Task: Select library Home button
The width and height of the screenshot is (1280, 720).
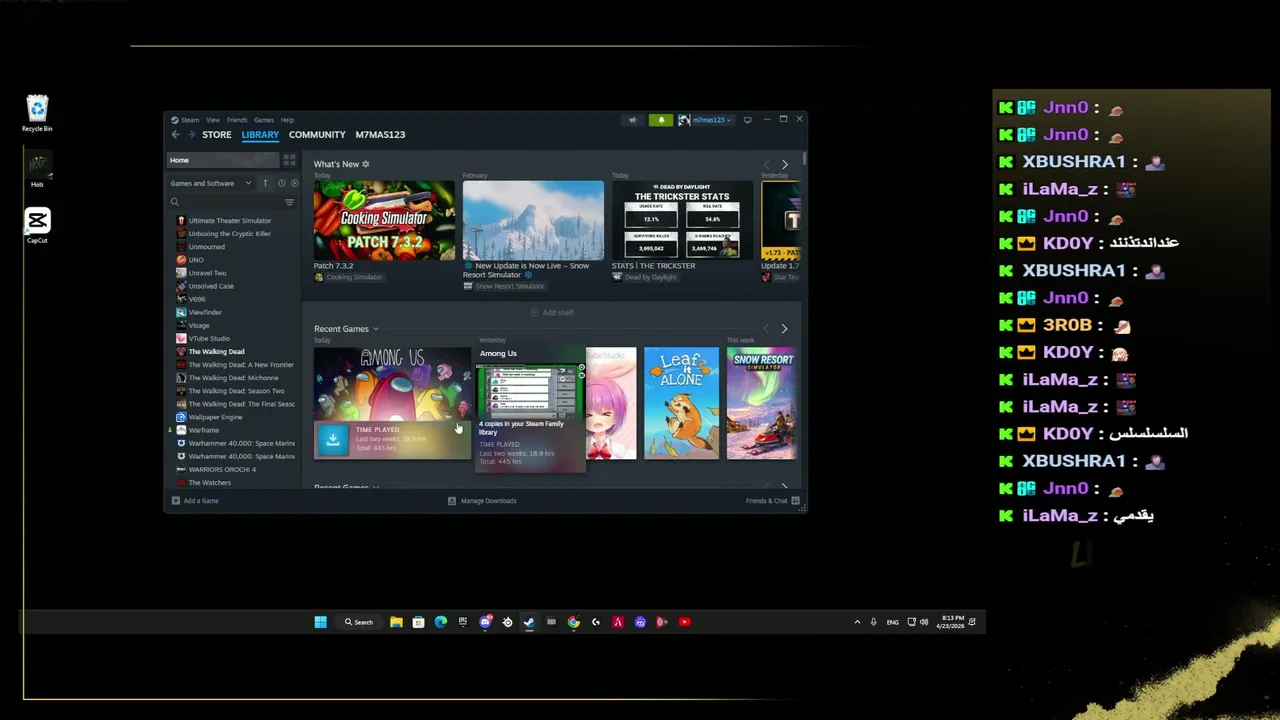Action: click(x=222, y=160)
